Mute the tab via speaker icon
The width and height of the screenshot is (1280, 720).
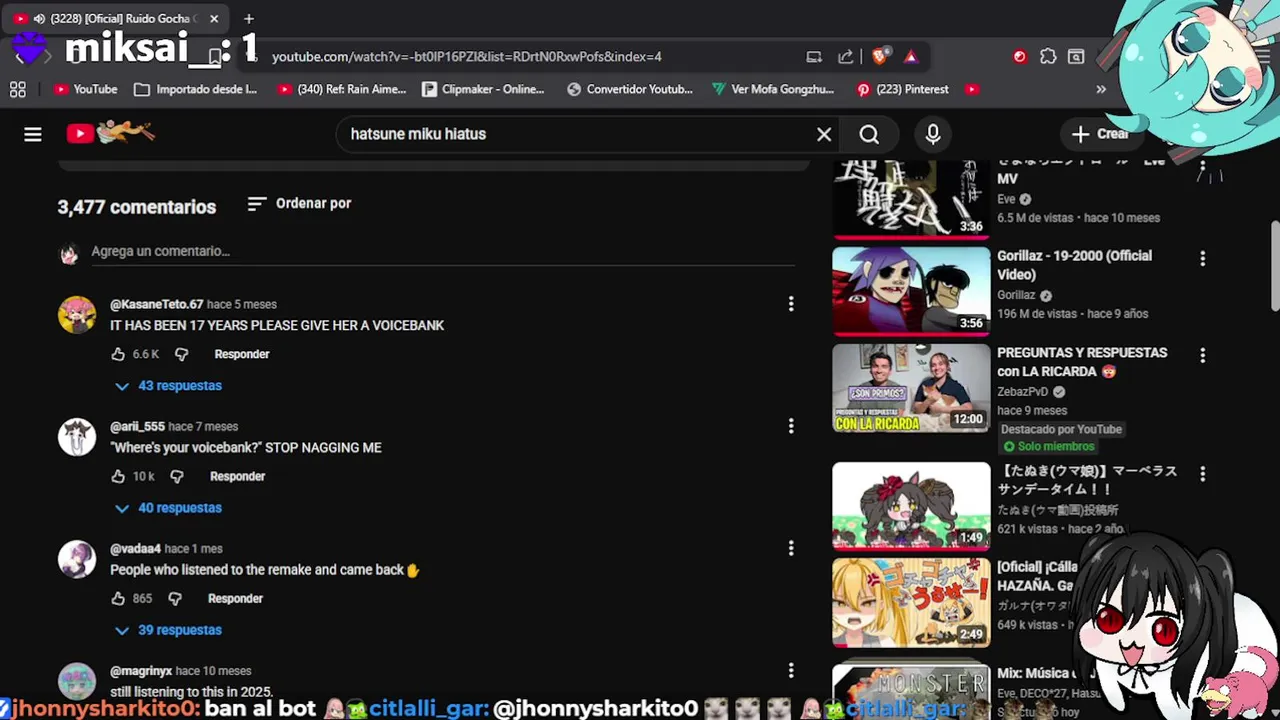coord(39,18)
